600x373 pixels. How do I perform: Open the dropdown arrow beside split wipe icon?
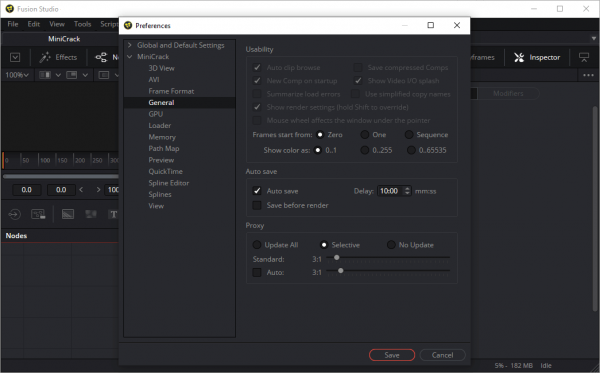point(58,75)
